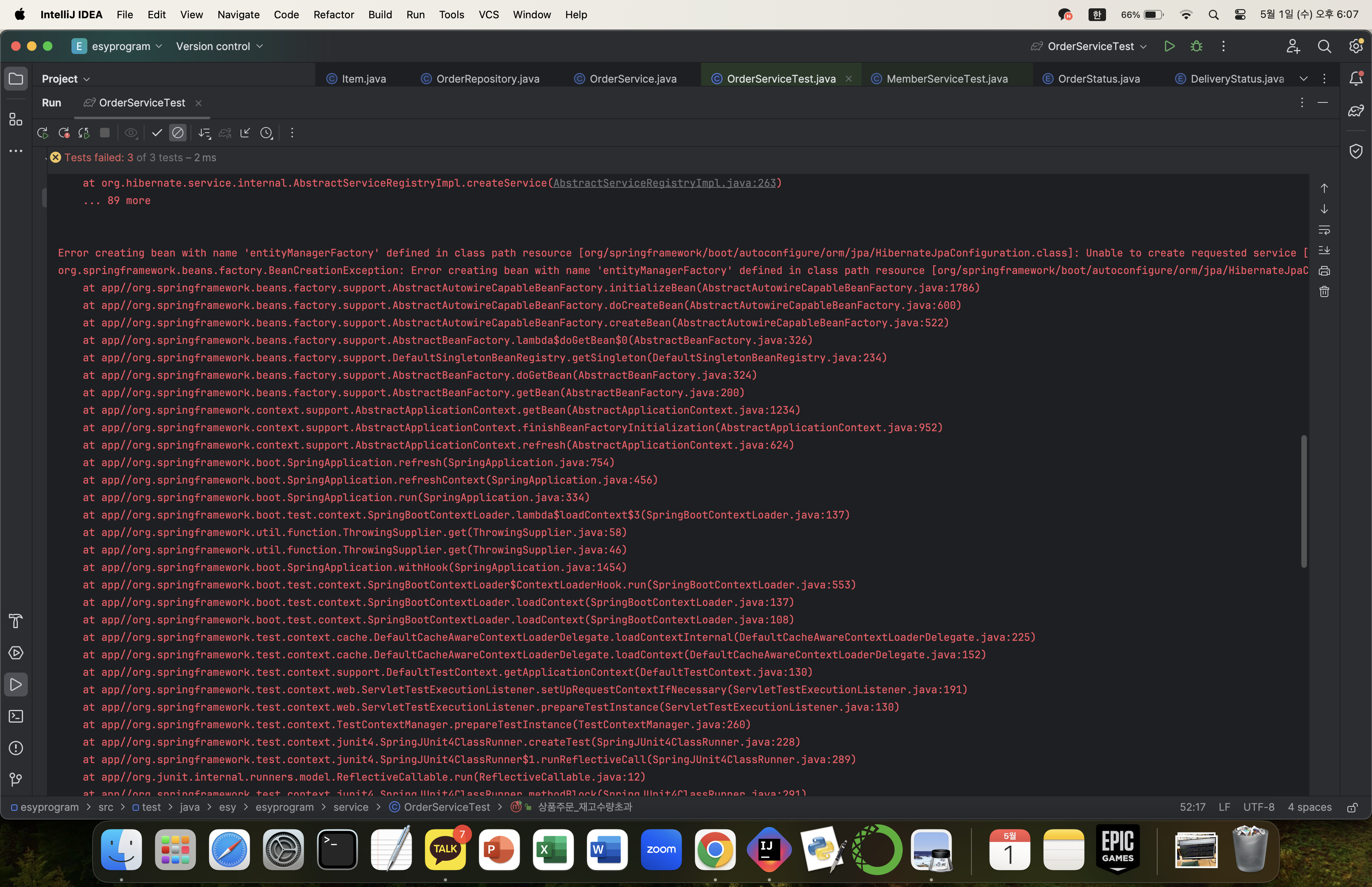
Task: Switch to OrderStatus.java tab
Action: click(1091, 79)
